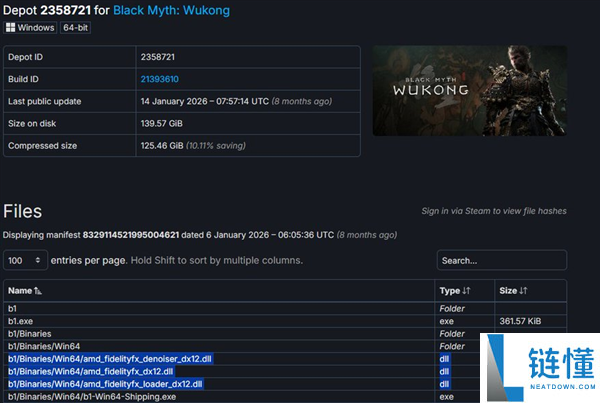Click the Size on disk value 139.57 GiB
Viewport: 600px width, 403px height.
(x=161, y=124)
